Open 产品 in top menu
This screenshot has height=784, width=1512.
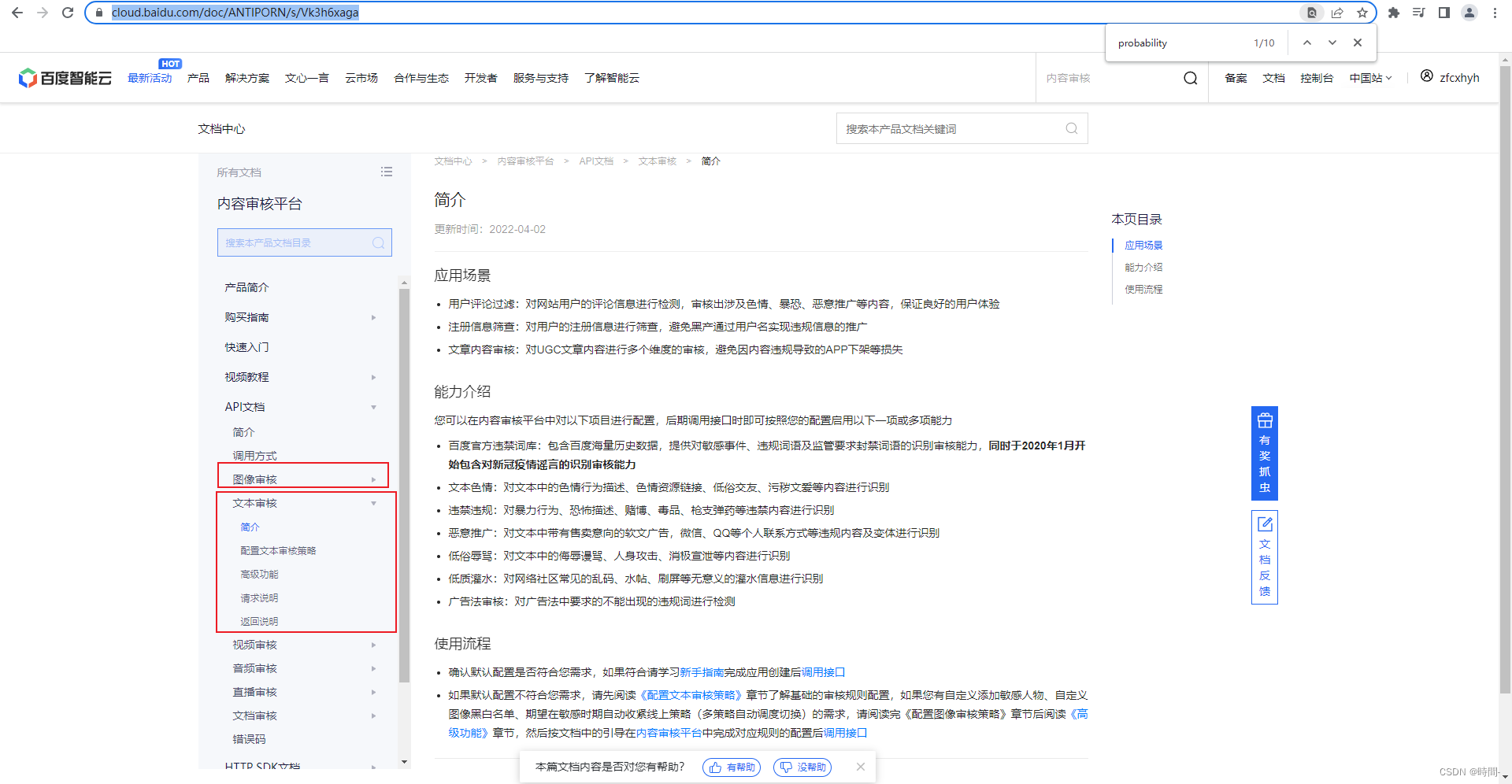[x=198, y=78]
